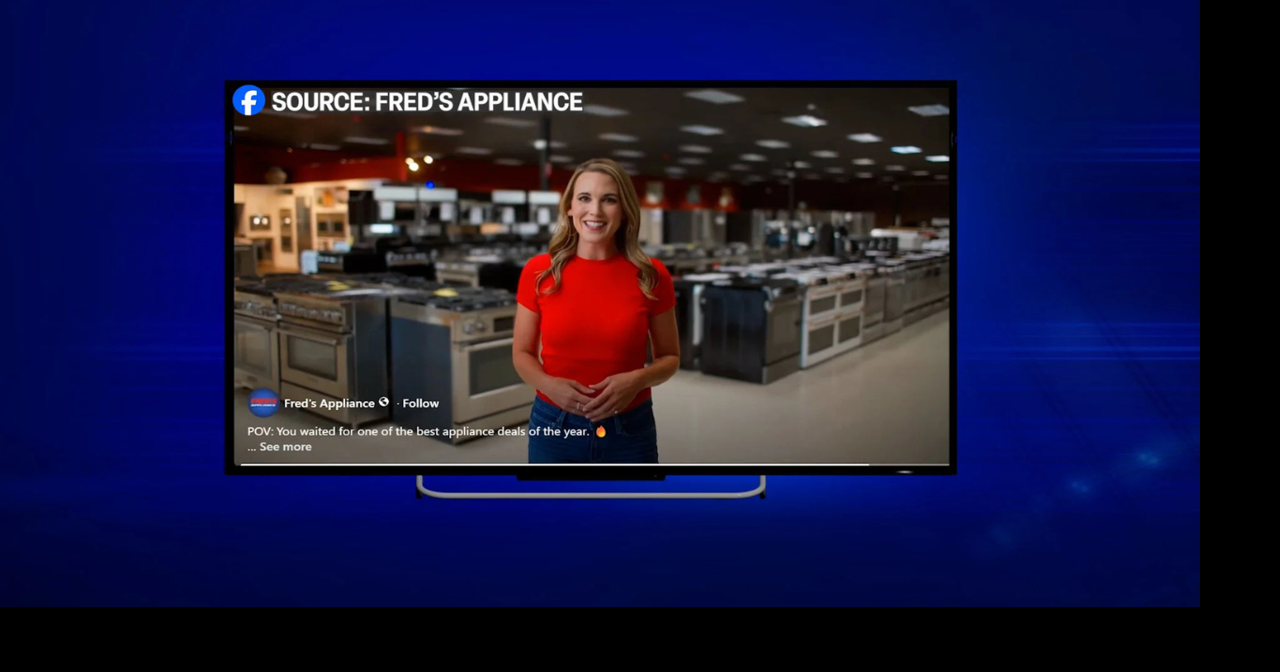Screen dimensions: 1280x672
Task: Click the Facebook logo icon
Action: (x=248, y=101)
